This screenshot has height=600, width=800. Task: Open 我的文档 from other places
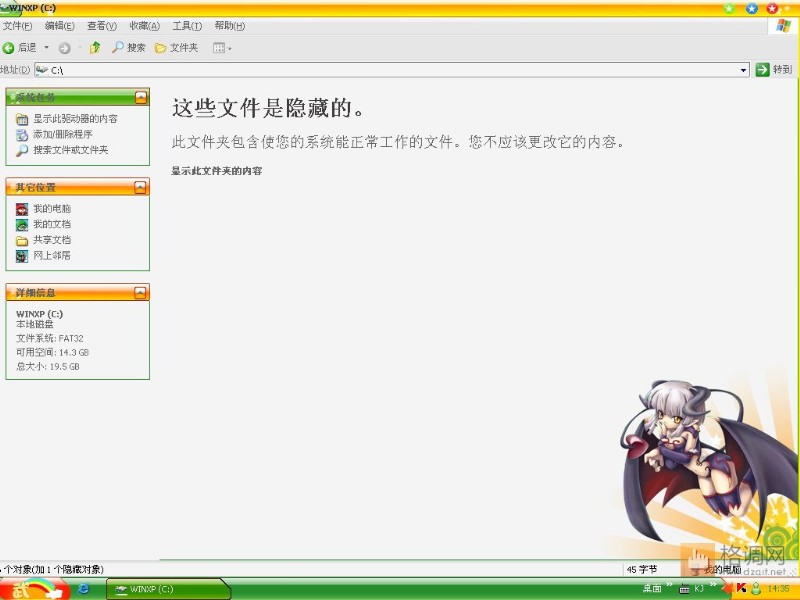(52, 224)
